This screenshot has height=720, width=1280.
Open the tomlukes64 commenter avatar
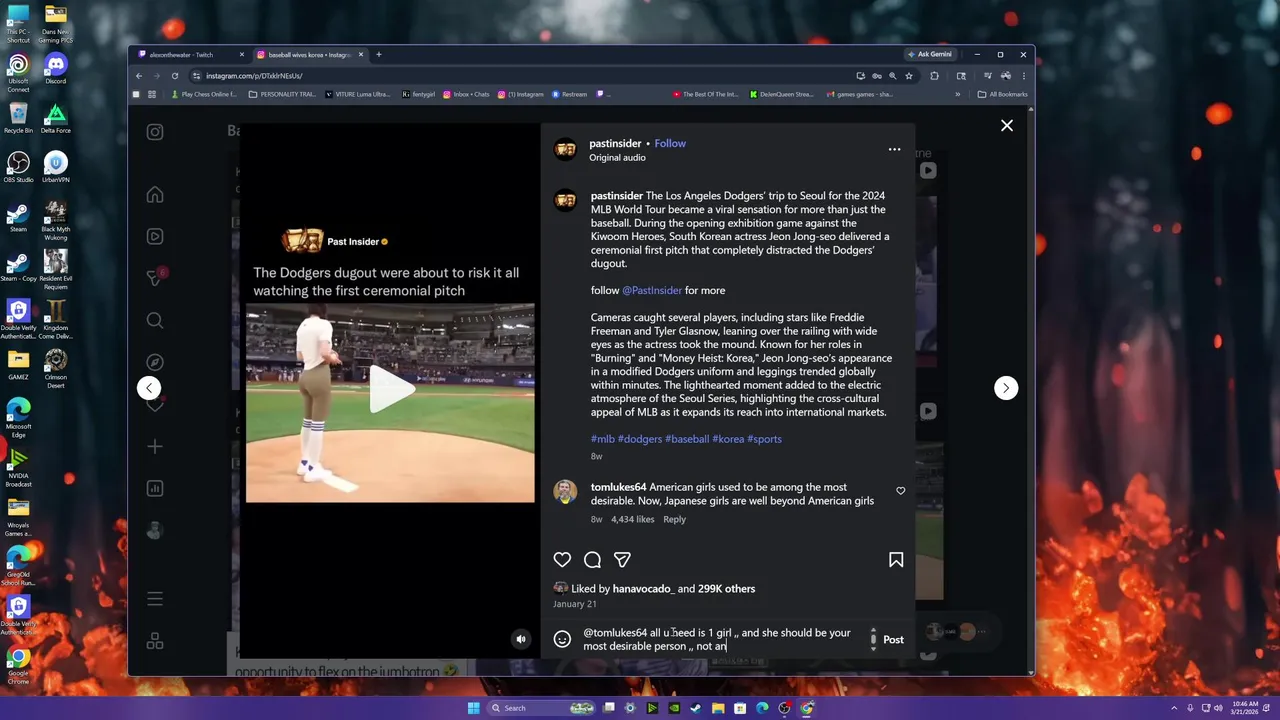click(x=566, y=491)
